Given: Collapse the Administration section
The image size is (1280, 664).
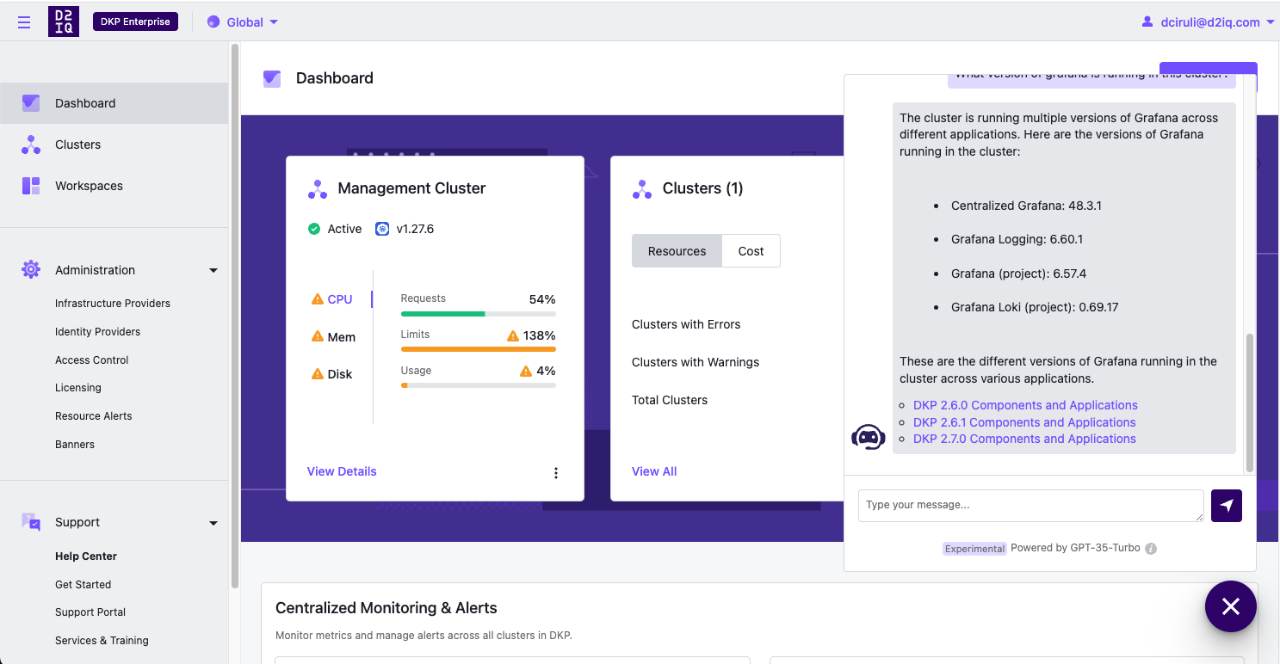Looking at the screenshot, I should (213, 270).
